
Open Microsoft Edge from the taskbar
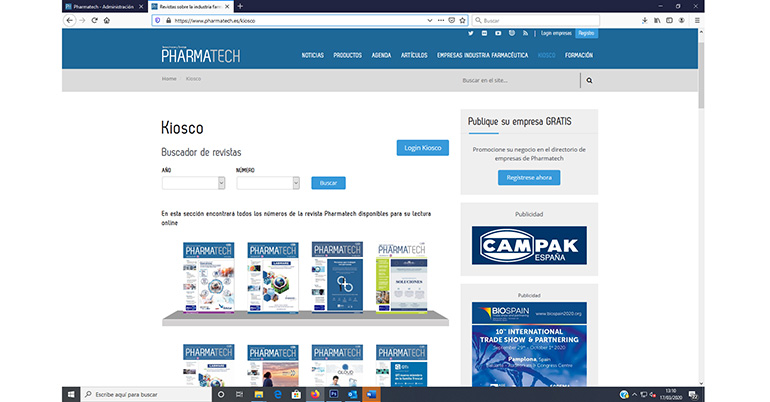pyautogui.click(x=277, y=394)
